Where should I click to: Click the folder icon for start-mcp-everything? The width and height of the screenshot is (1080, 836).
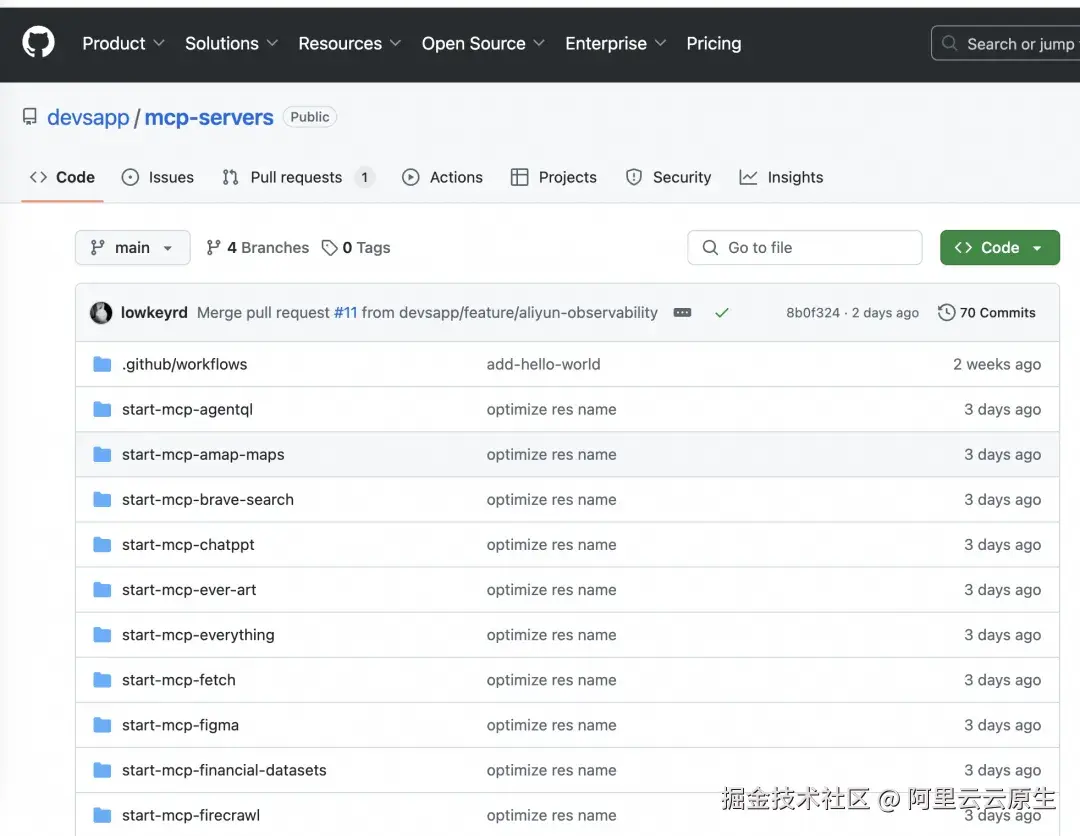[x=102, y=635]
